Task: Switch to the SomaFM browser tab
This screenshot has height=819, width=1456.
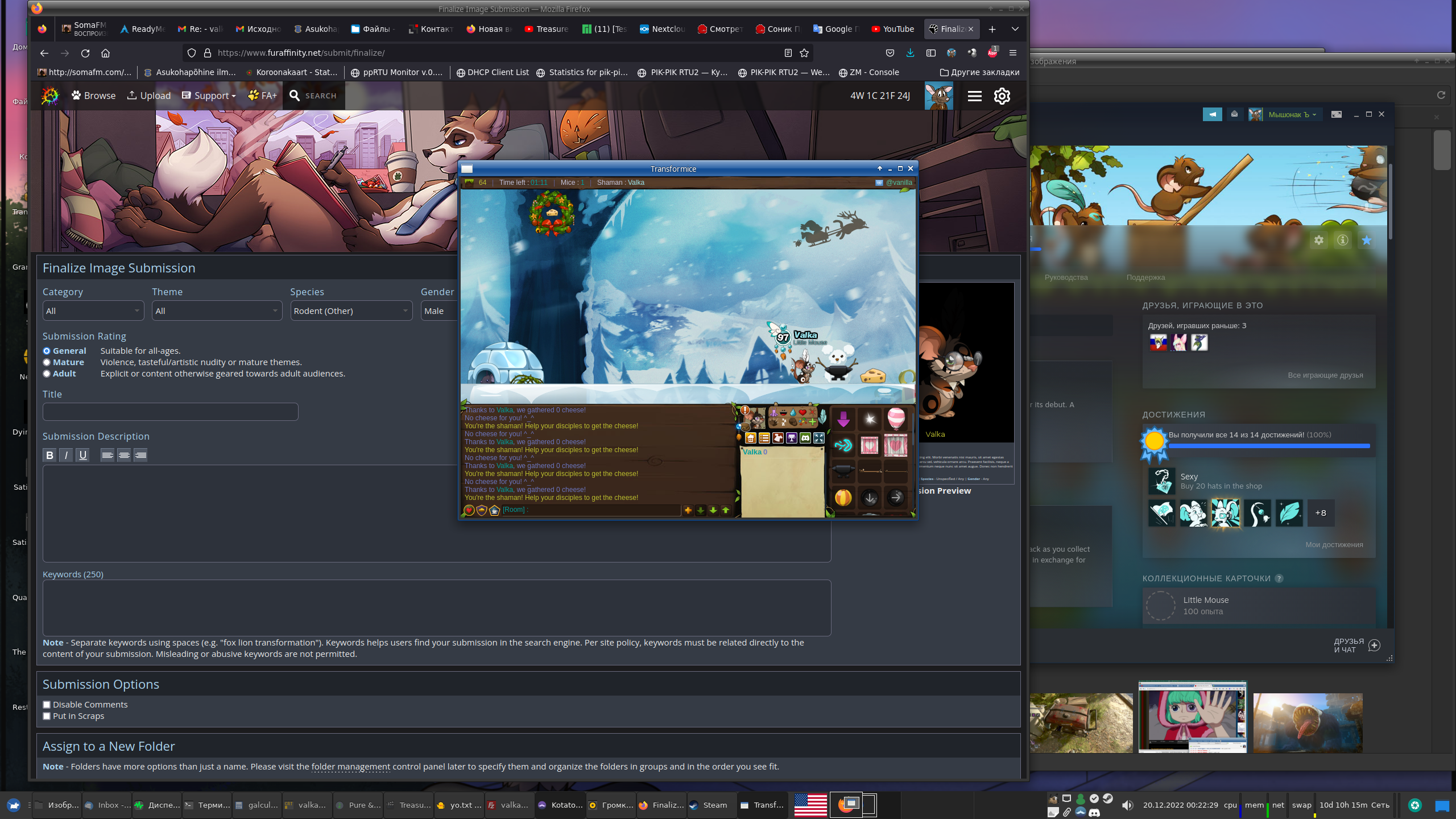Action: [84, 29]
